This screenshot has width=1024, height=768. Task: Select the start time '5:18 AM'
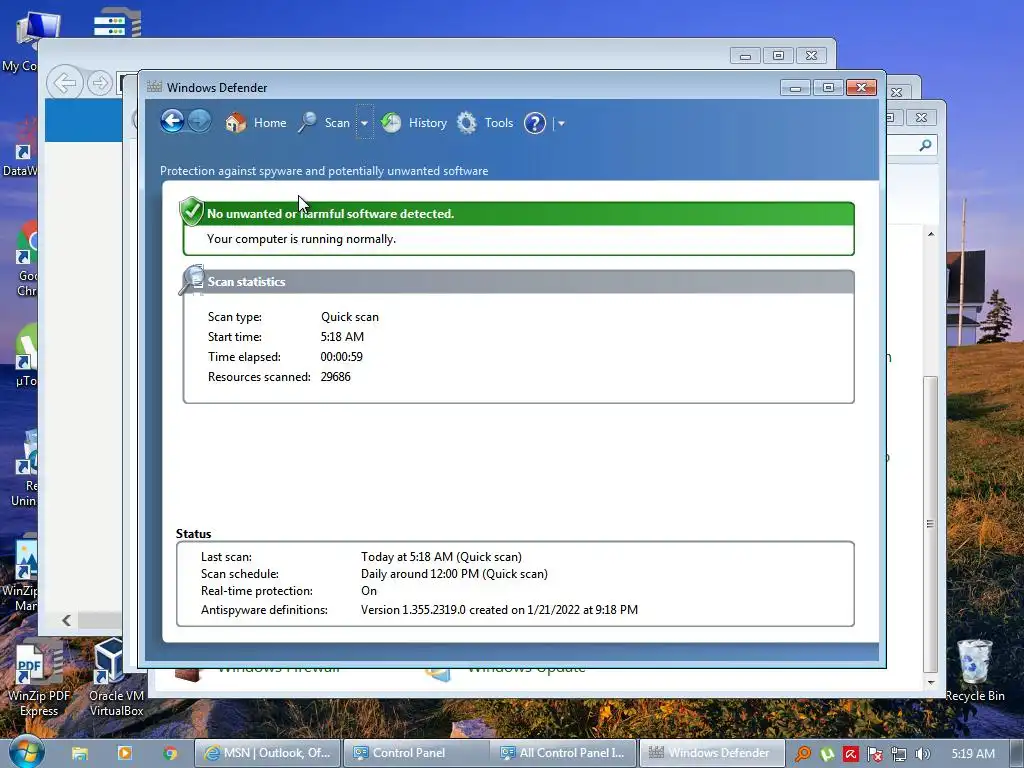click(342, 337)
